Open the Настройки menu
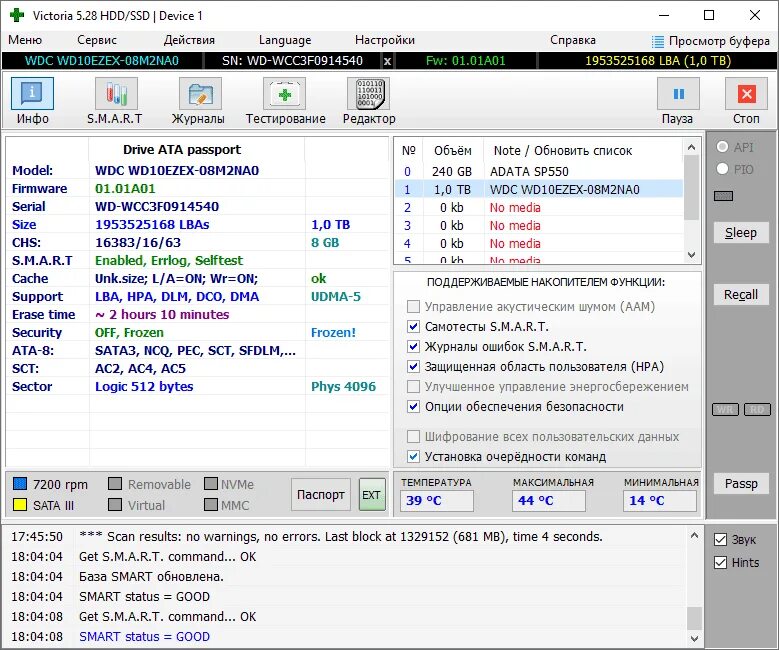The image size is (779, 650). point(385,40)
